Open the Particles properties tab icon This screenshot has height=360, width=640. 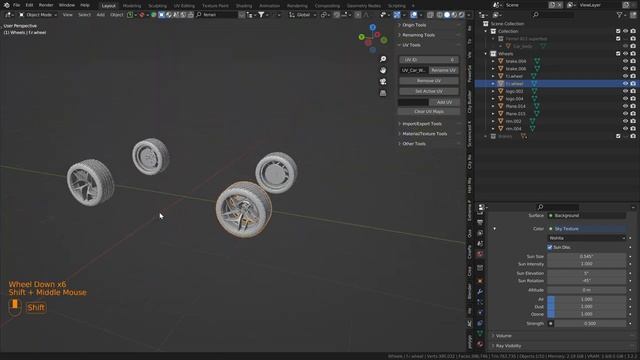tap(480, 302)
